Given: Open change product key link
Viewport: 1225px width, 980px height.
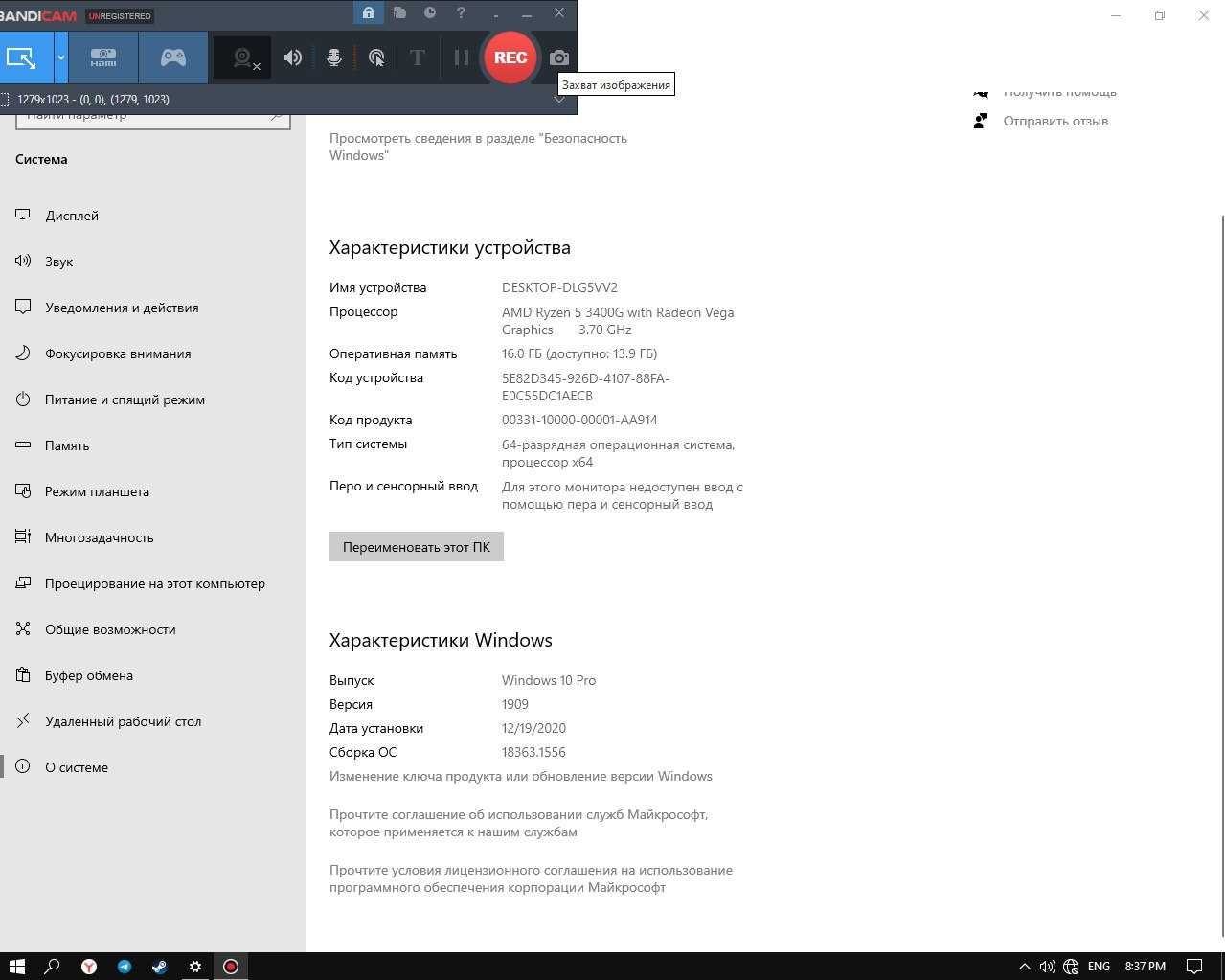Looking at the screenshot, I should [521, 776].
